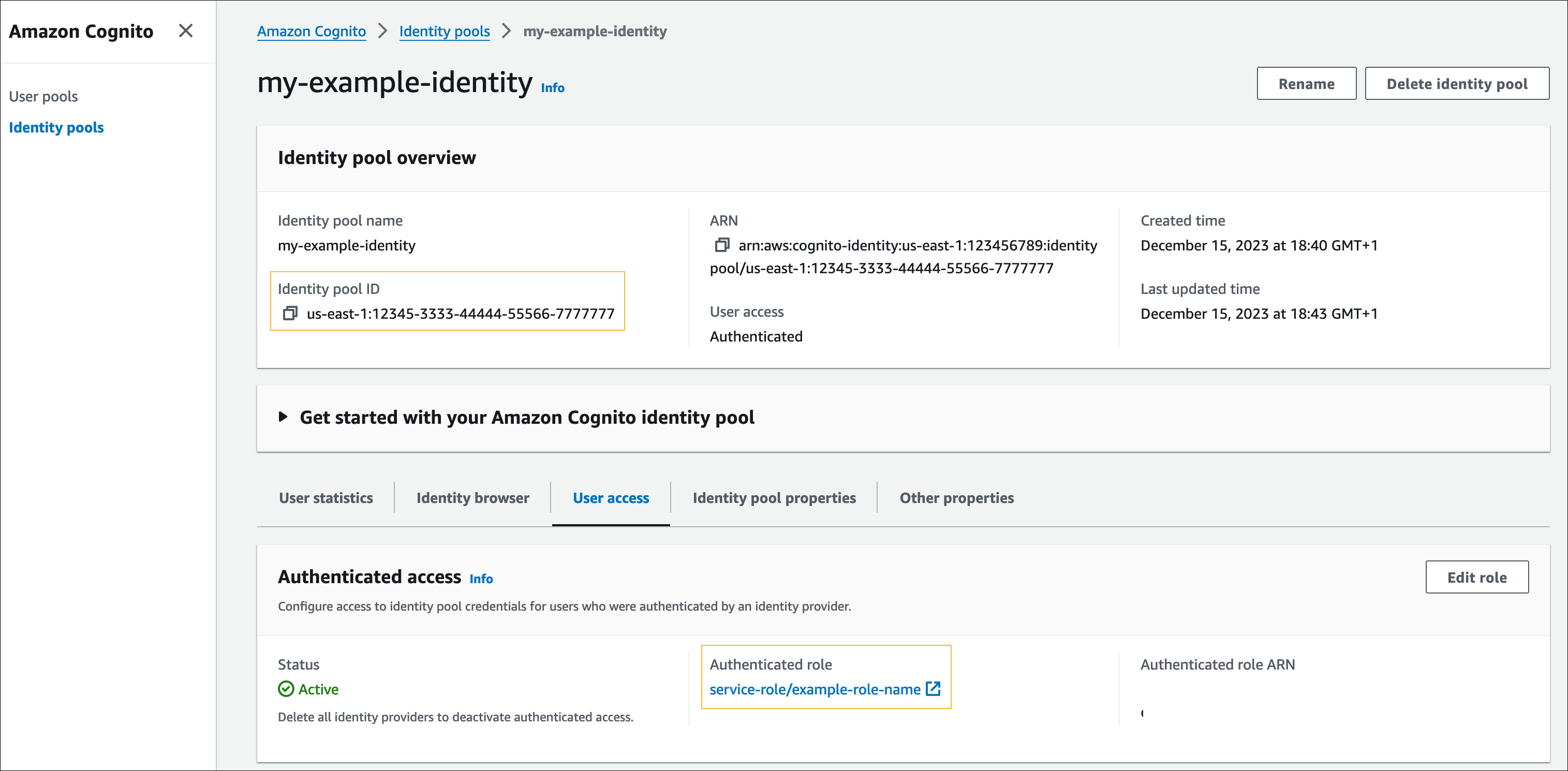Viewport: 1568px width, 771px height.
Task: Select Identity pools in the sidebar
Action: click(56, 127)
